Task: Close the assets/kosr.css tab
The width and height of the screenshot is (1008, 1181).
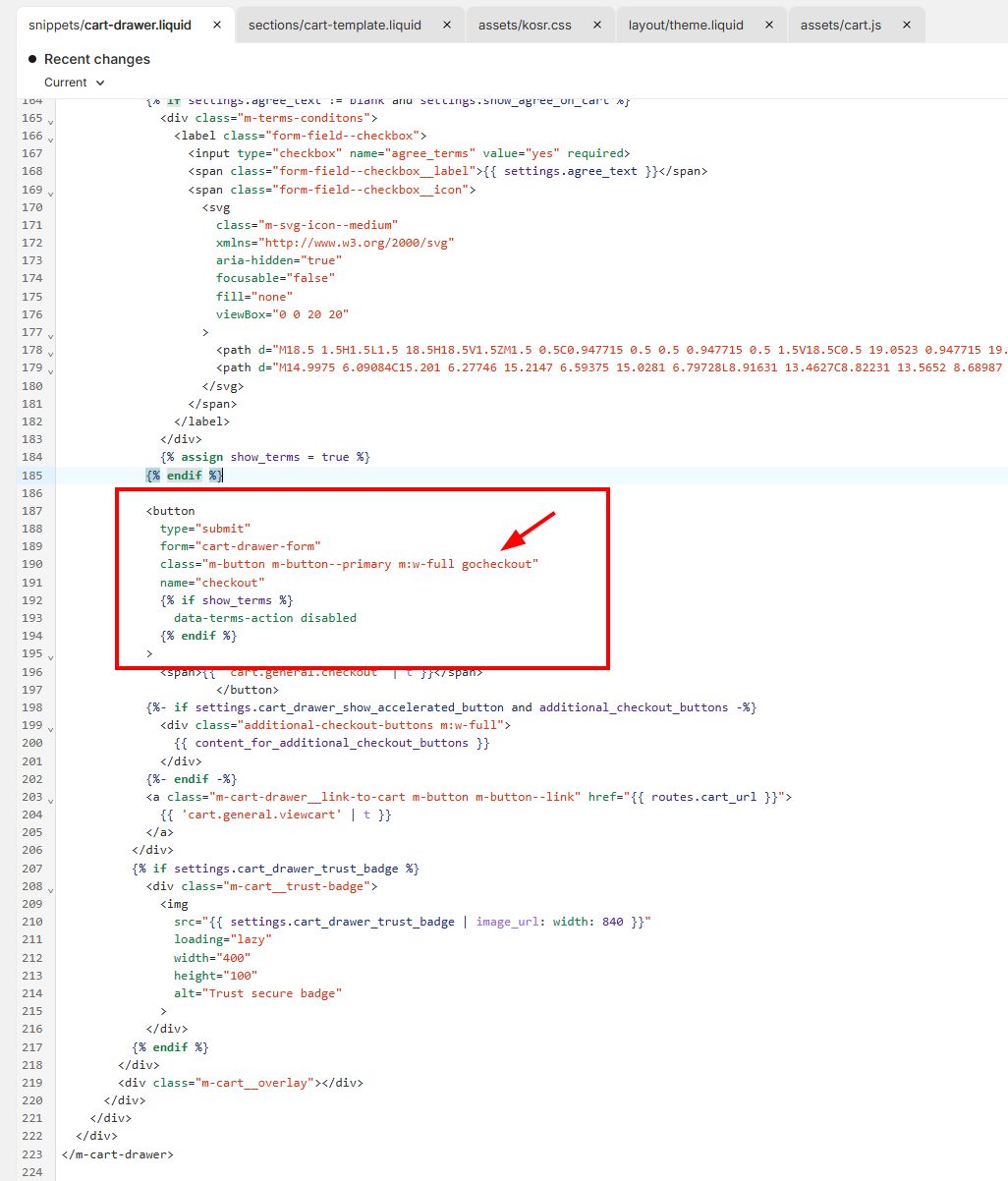Action: (x=596, y=25)
